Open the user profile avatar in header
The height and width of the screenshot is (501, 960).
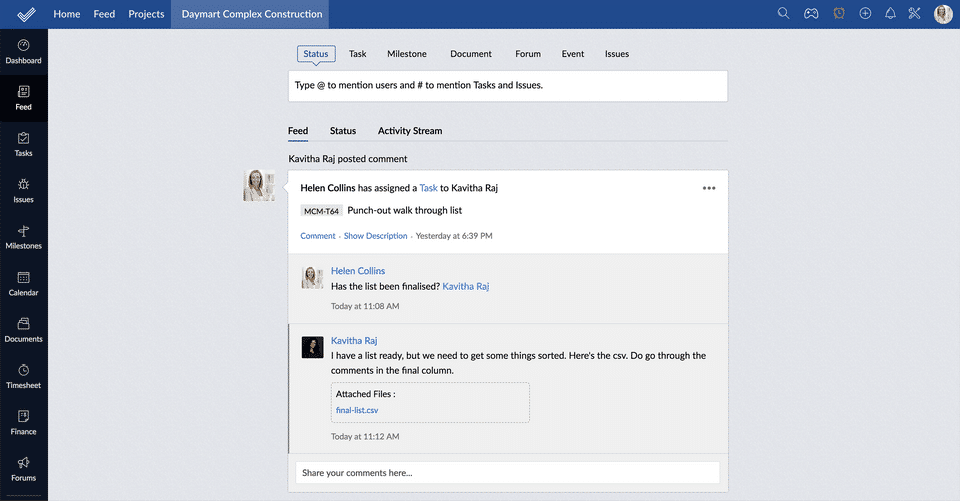click(x=943, y=14)
